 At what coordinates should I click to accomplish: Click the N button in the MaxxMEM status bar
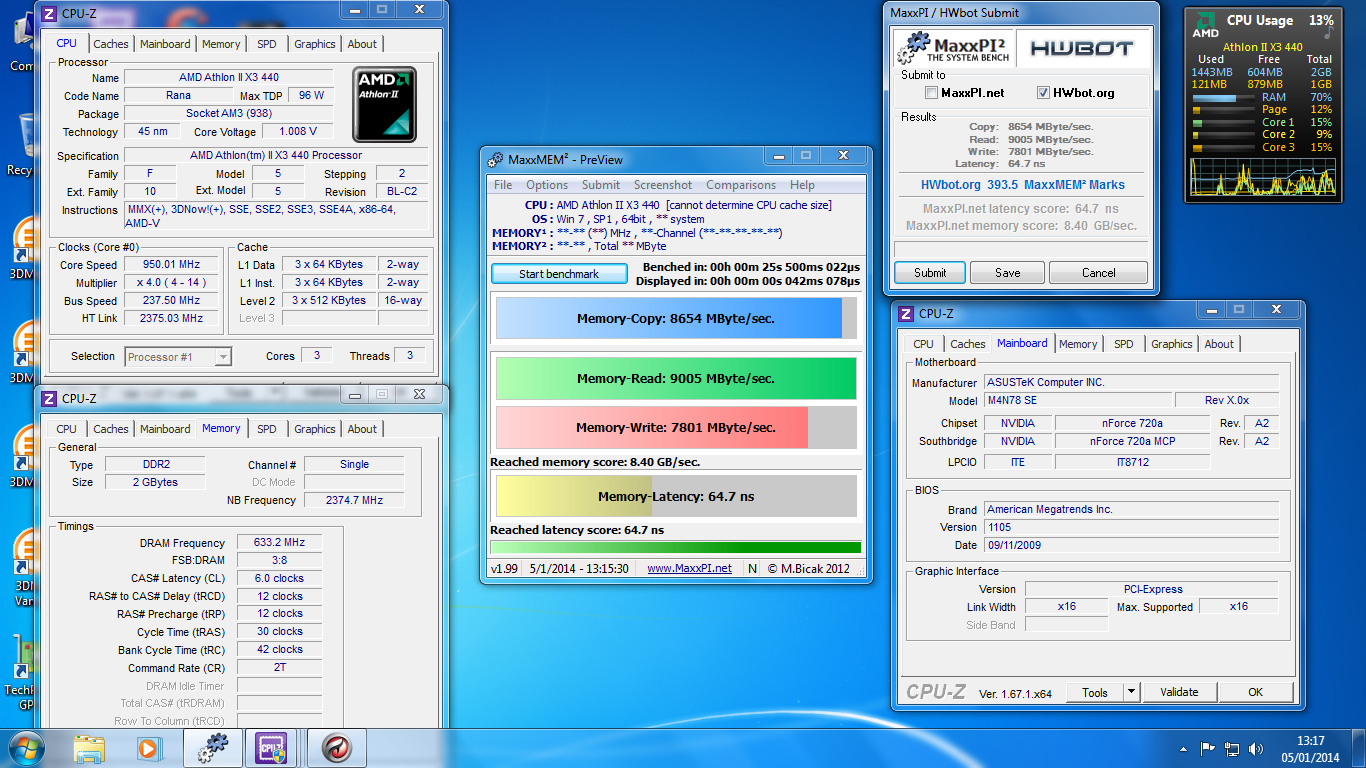click(x=751, y=568)
